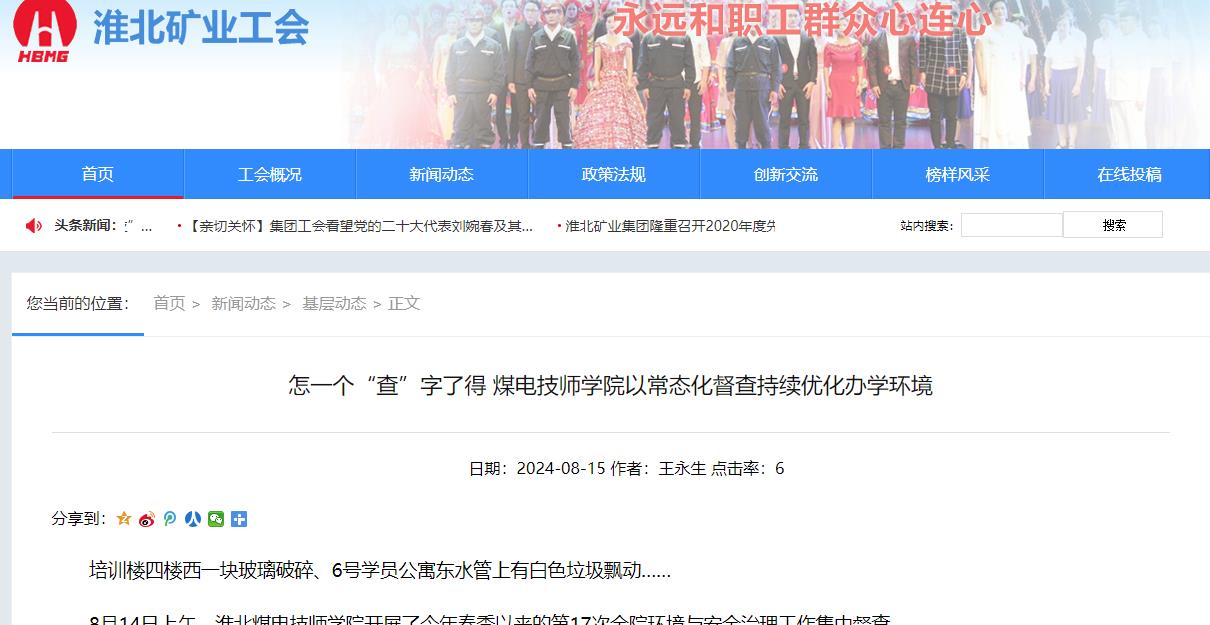Open the 工会概况 menu item
Image resolution: width=1210 pixels, height=625 pixels.
[x=270, y=174]
